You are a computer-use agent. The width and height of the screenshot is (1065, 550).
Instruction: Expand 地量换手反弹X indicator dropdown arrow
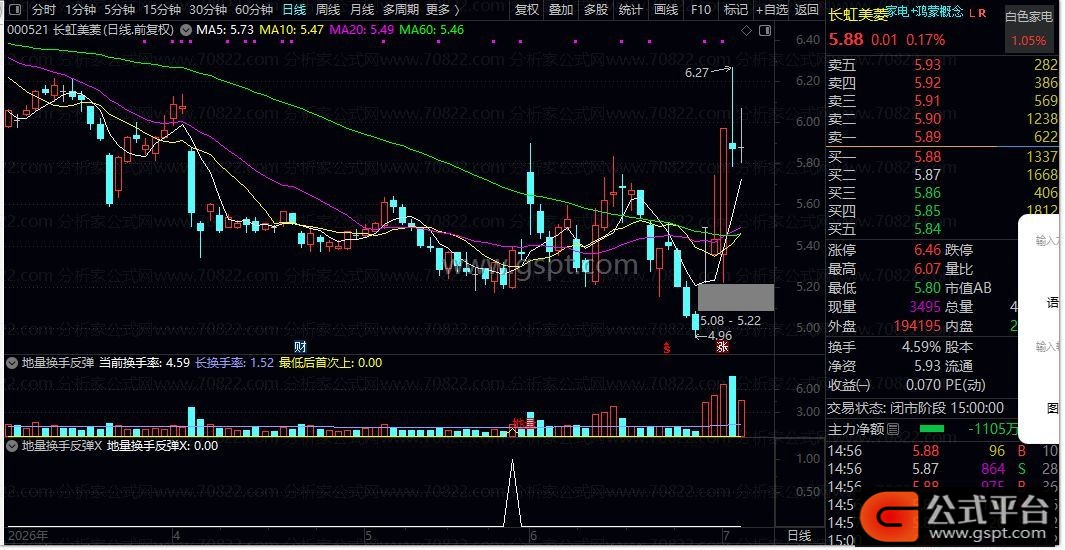[x=12, y=446]
